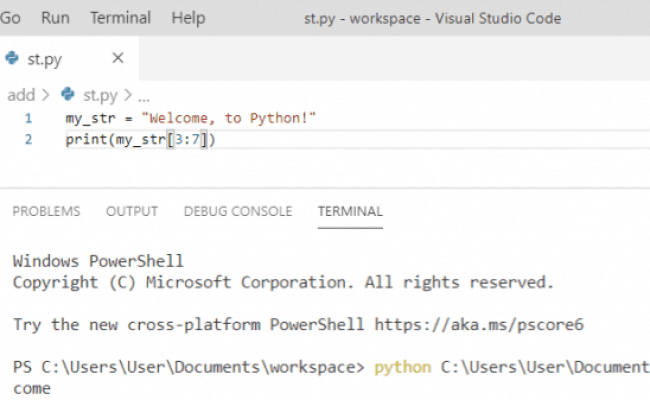This screenshot has width=650, height=400.
Task: Click the 'Windows PowerShell' terminal line
Action: (x=98, y=261)
